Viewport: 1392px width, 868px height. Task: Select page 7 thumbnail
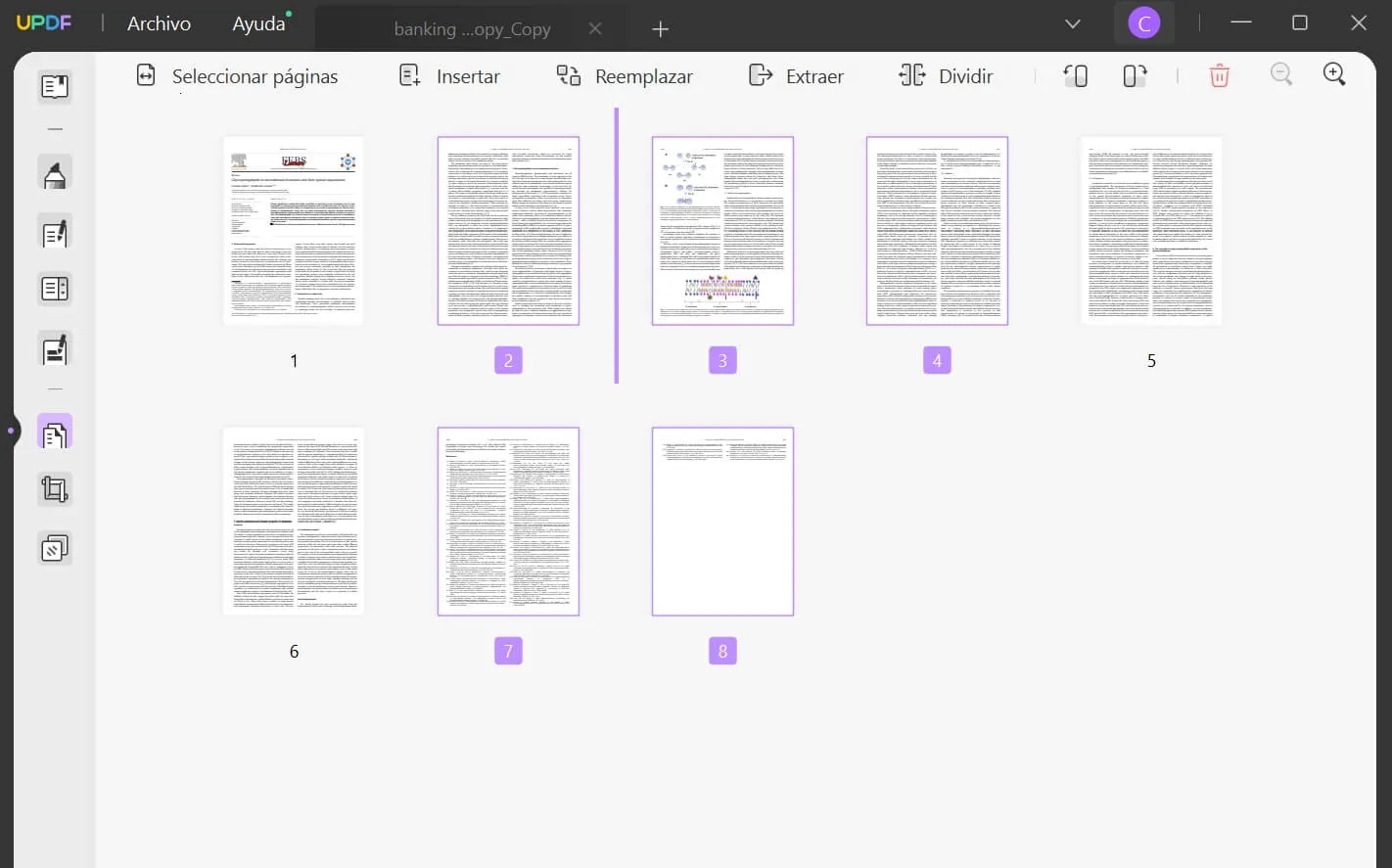coord(508,522)
